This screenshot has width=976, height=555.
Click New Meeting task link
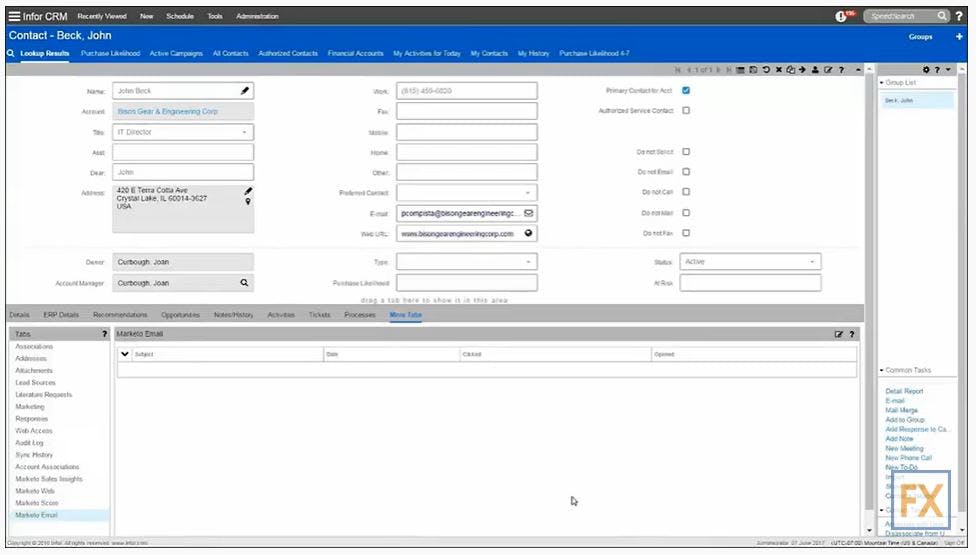(x=904, y=449)
